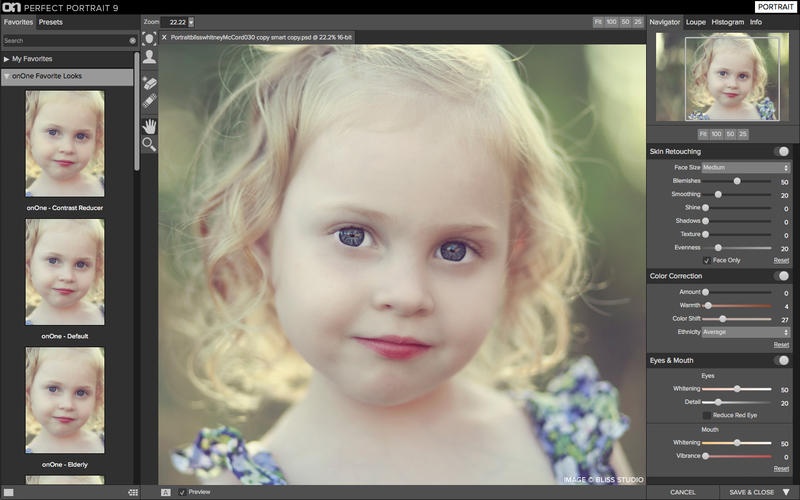The image size is (800, 500).
Task: Click the Mouth Vibrance slider handle
Action: coord(705,456)
